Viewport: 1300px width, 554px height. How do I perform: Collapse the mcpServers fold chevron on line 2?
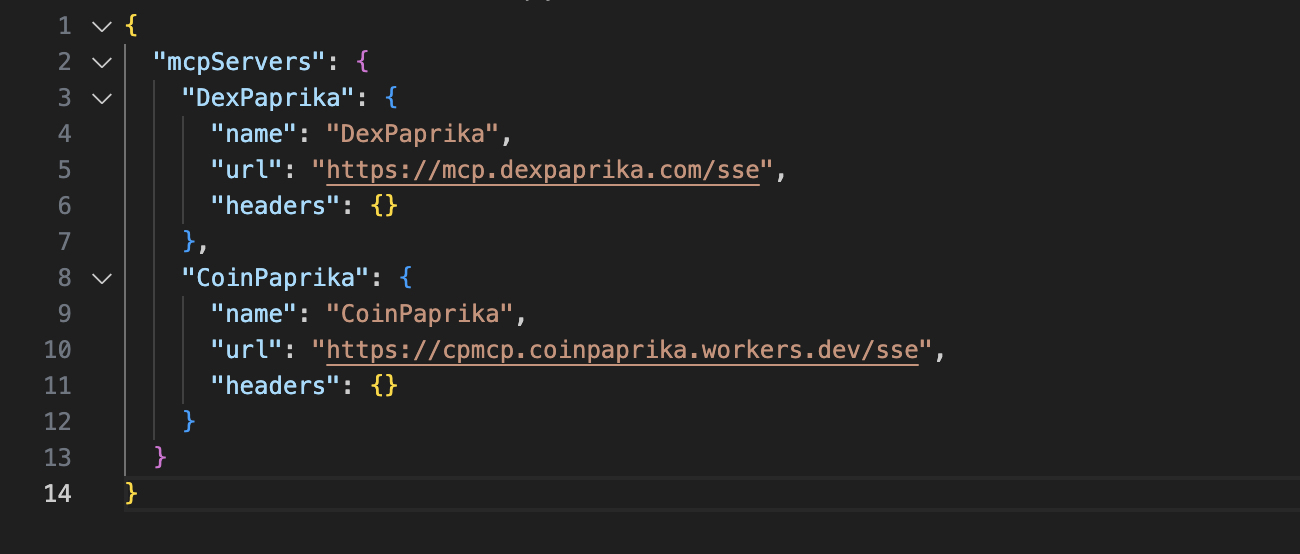click(102, 62)
